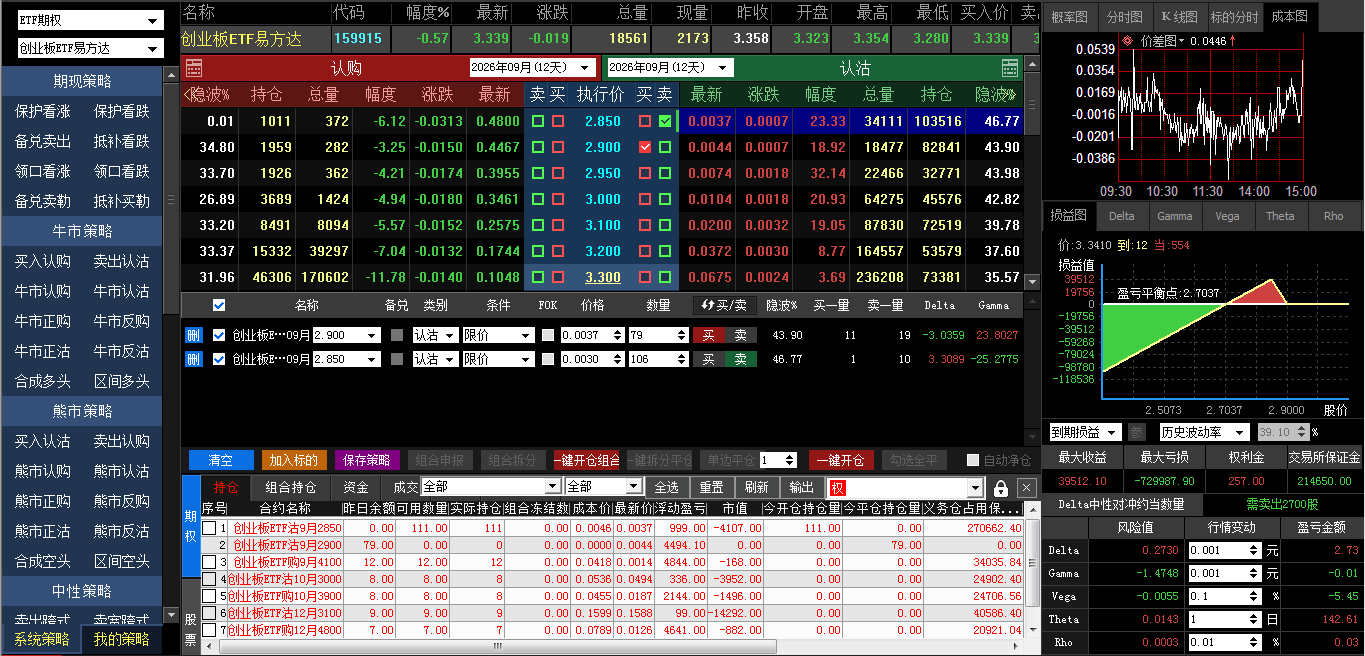Uncheck the put sell box at strike 2.850
This screenshot has width=1365, height=656.
coord(665,121)
